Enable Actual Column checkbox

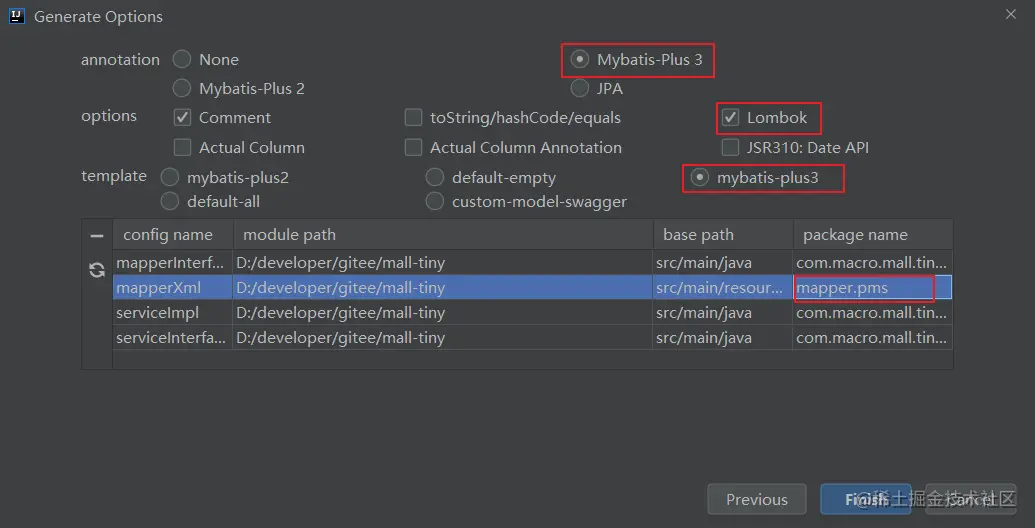182,147
